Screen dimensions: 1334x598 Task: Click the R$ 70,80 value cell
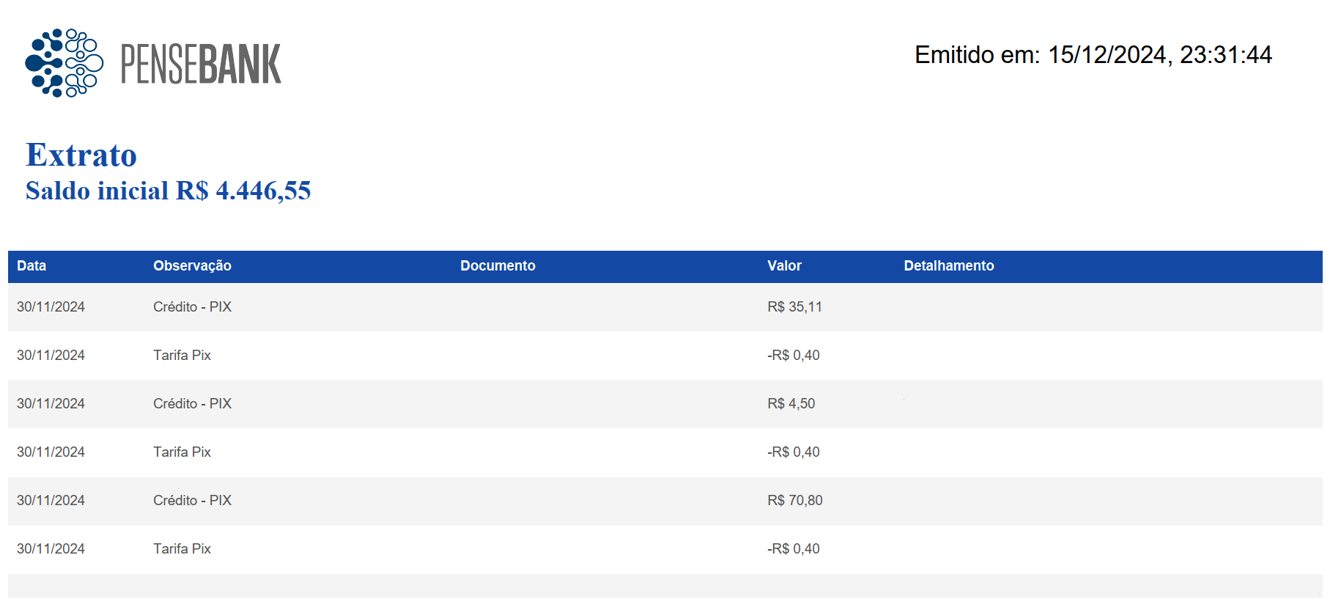pos(795,500)
